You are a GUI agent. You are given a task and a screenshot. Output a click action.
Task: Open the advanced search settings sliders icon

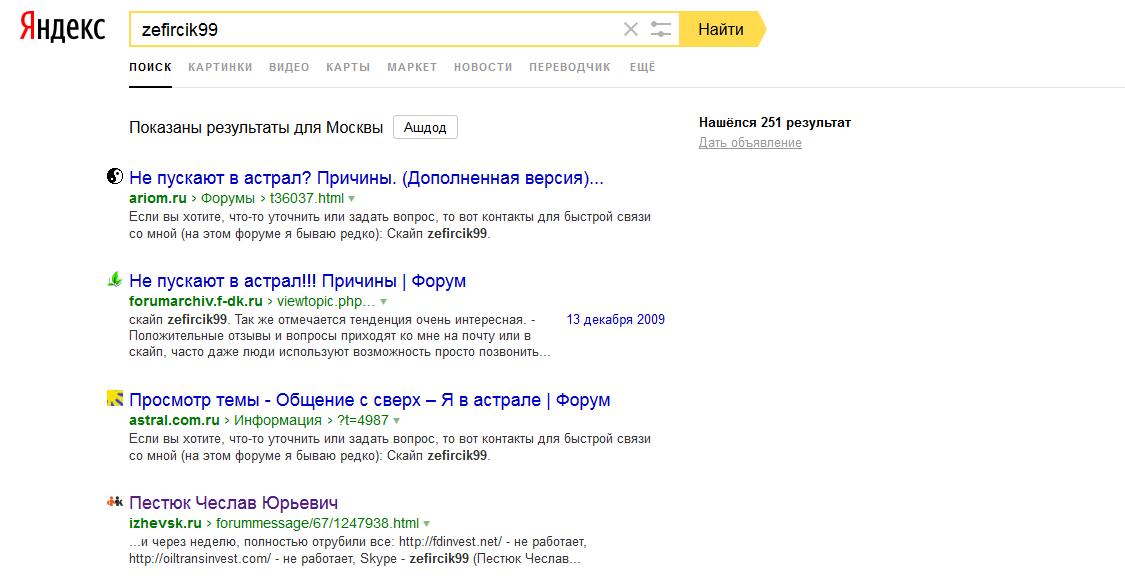point(661,29)
